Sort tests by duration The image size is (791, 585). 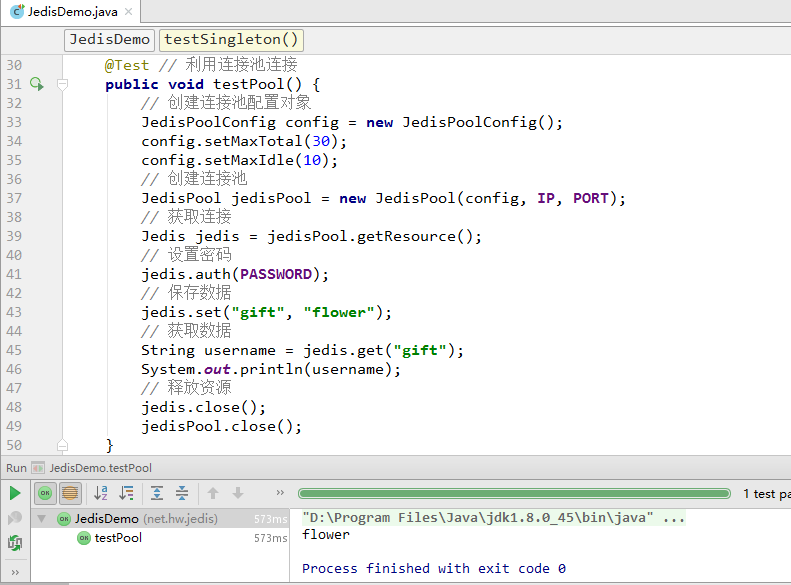click(x=127, y=493)
